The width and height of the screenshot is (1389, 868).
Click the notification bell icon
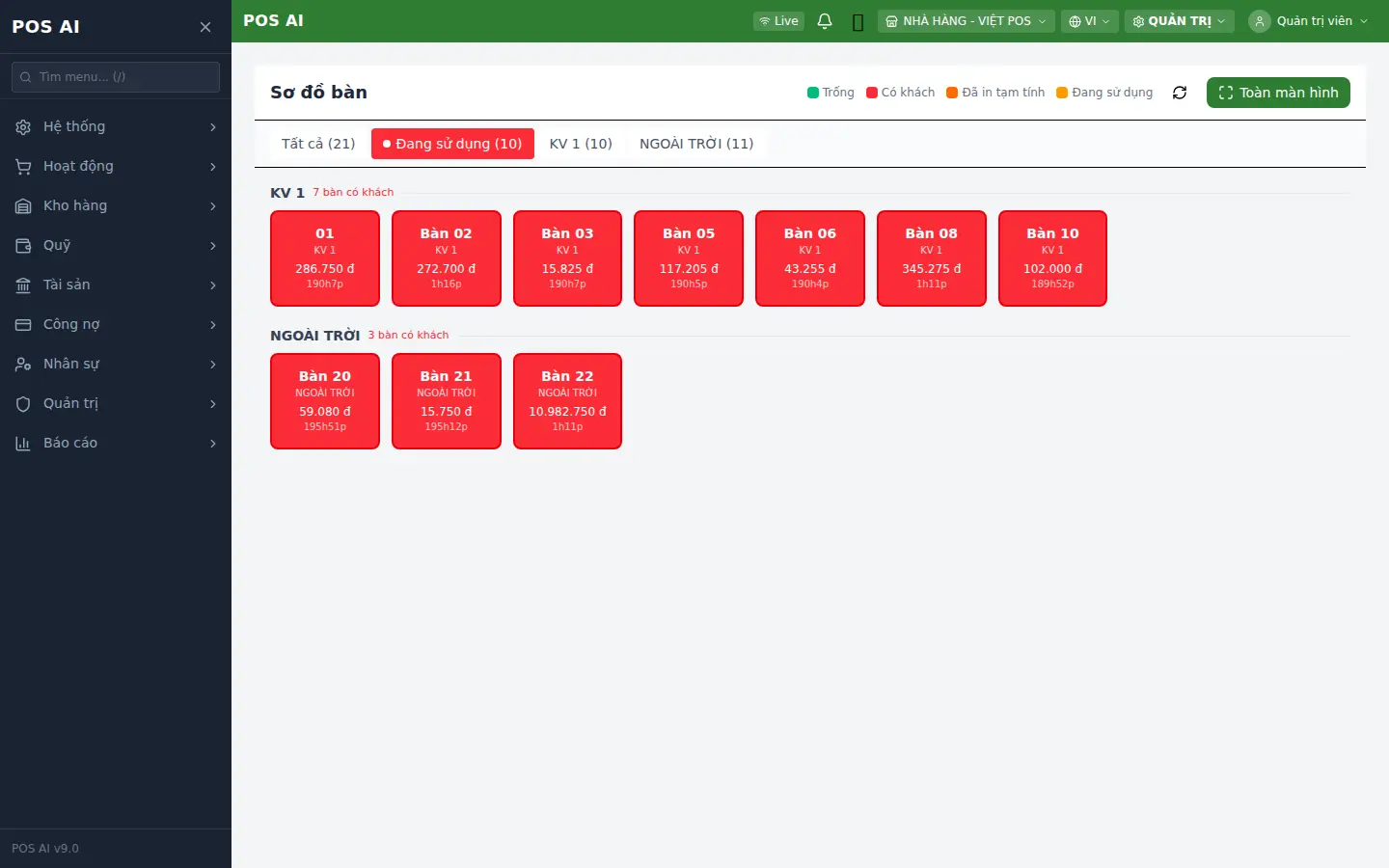(825, 21)
